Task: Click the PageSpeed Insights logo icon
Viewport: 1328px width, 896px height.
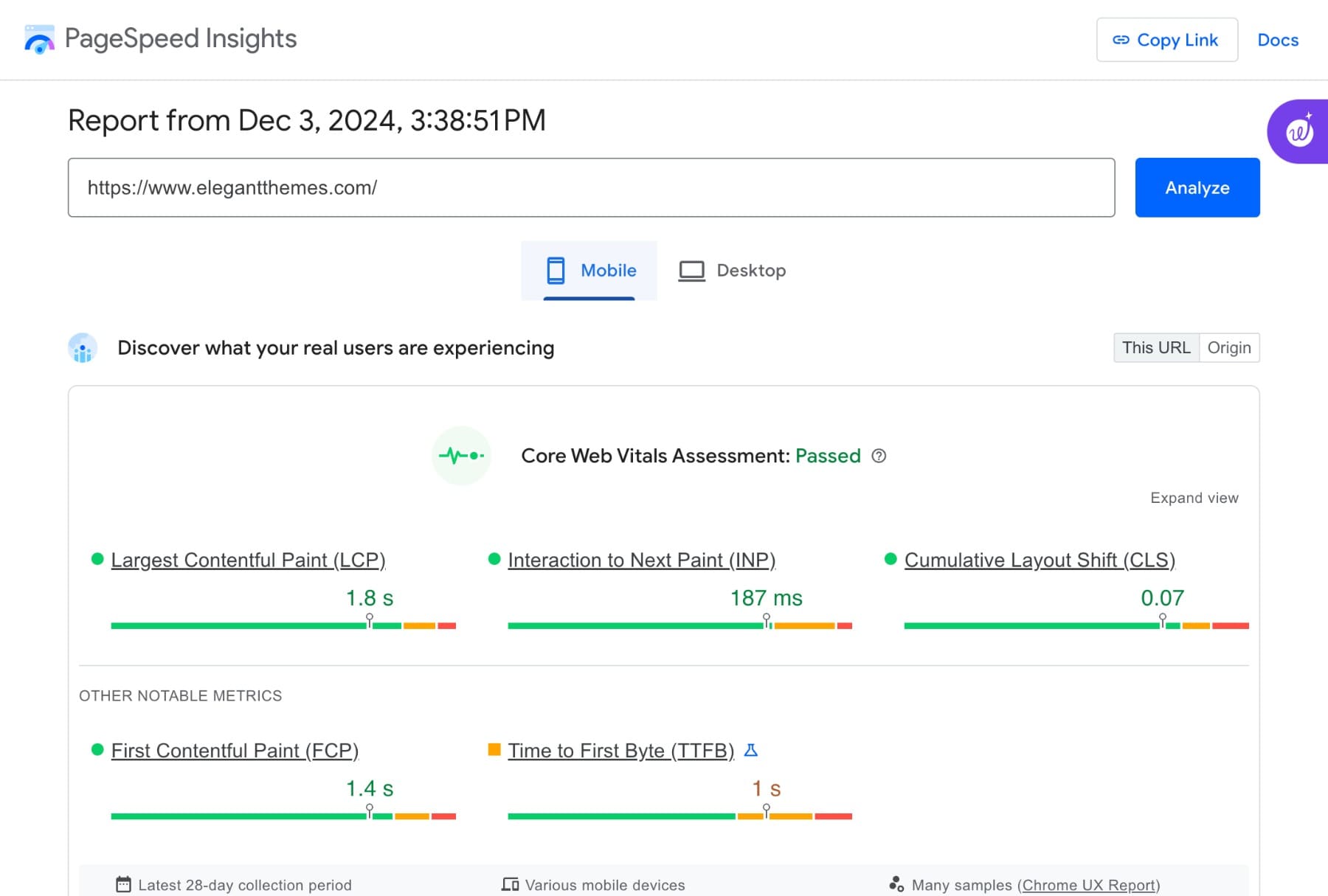Action: pos(39,40)
